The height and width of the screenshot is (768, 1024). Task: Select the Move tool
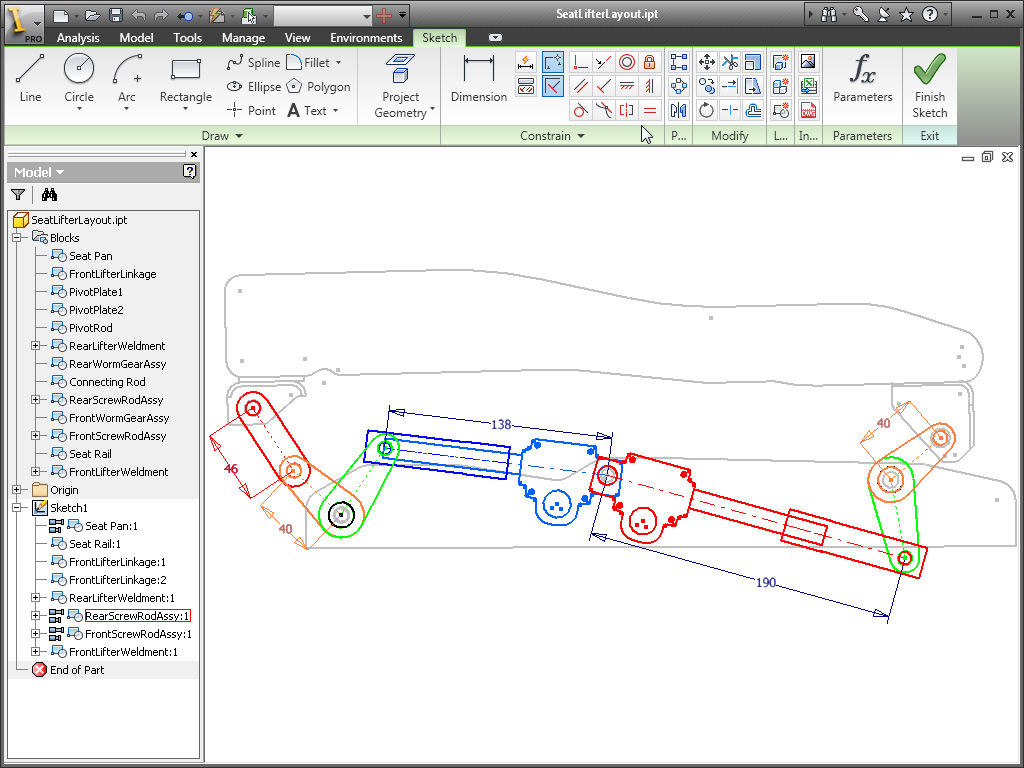[706, 62]
